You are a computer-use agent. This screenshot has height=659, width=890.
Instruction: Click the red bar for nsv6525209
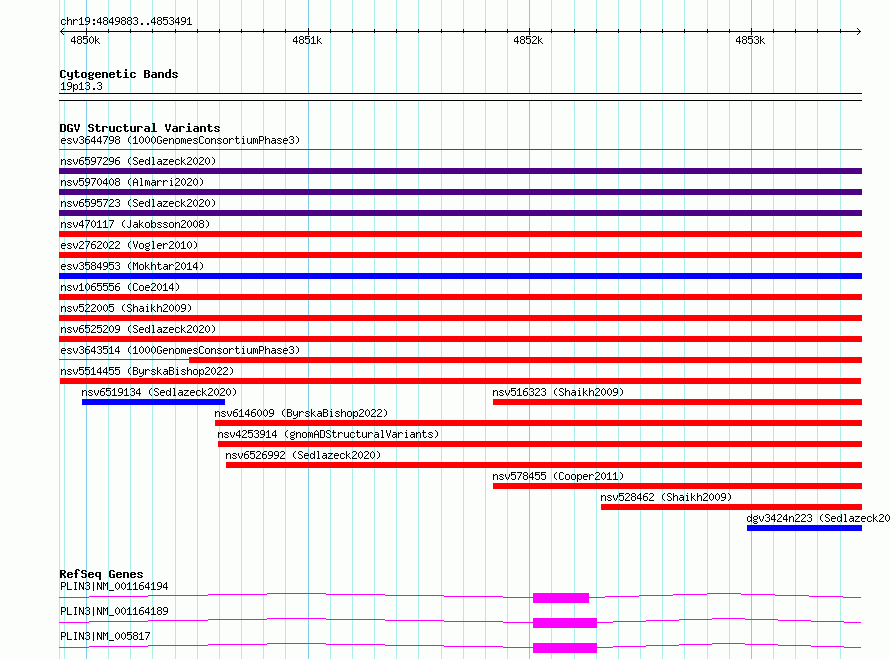[x=460, y=339]
